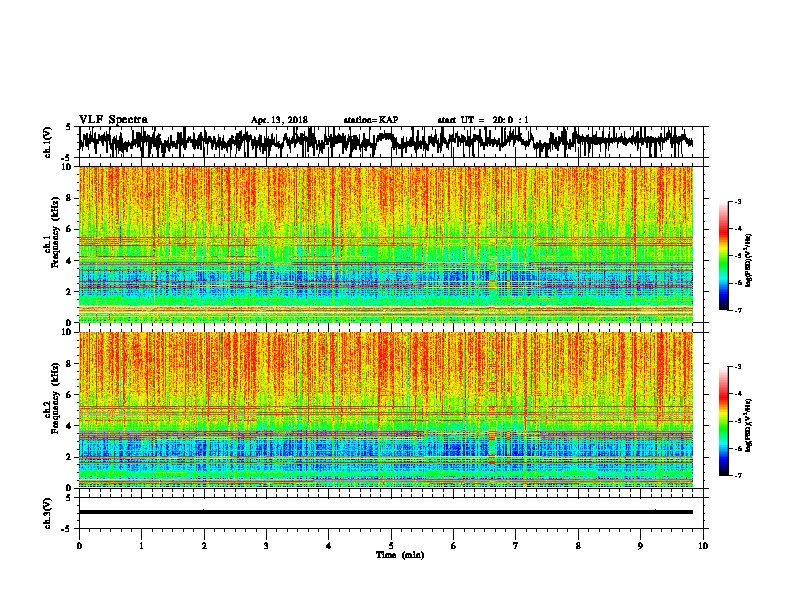792x612 pixels.
Task: Click the "5" tick on ch.1(V) axis
Action: [x=69, y=127]
